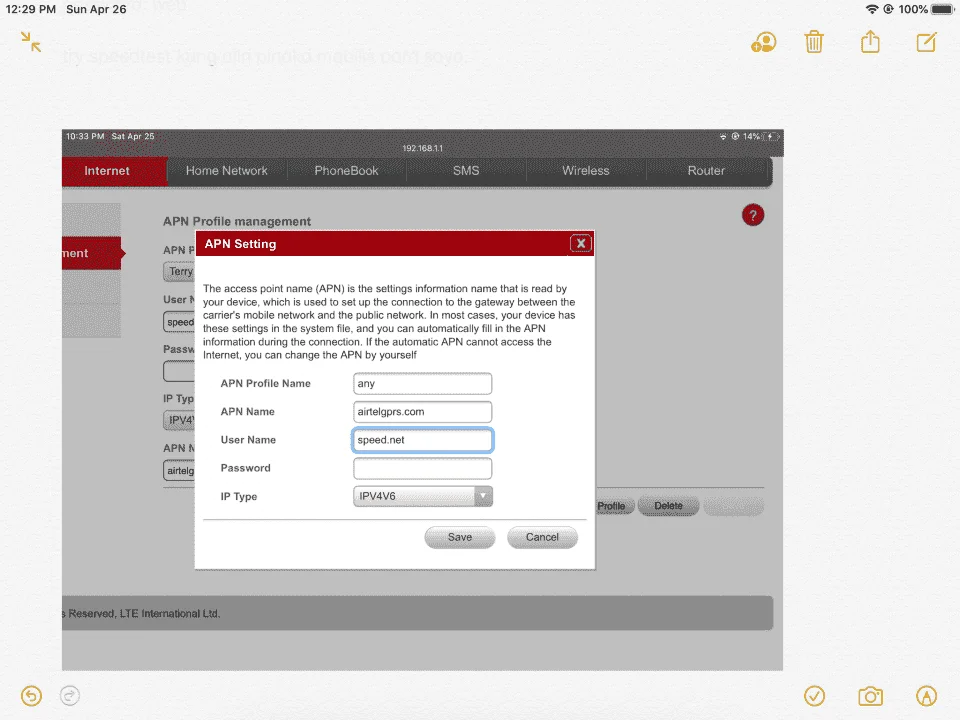Image resolution: width=960 pixels, height=720 pixels.
Task: Tap the trash icon to delete note
Action: pos(814,42)
